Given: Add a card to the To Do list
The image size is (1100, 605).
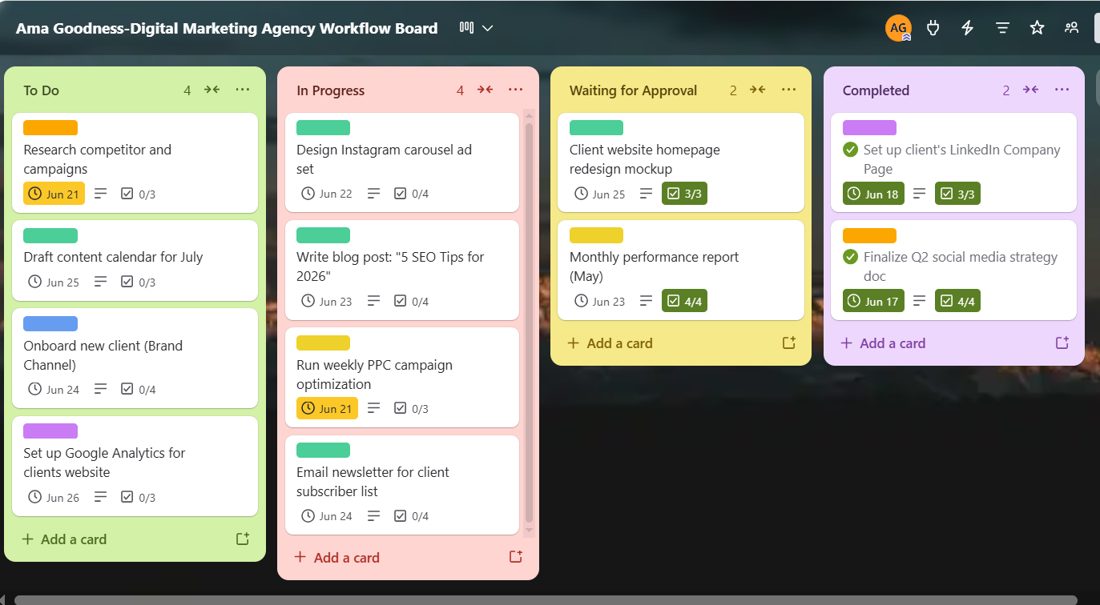Looking at the screenshot, I should 65,539.
